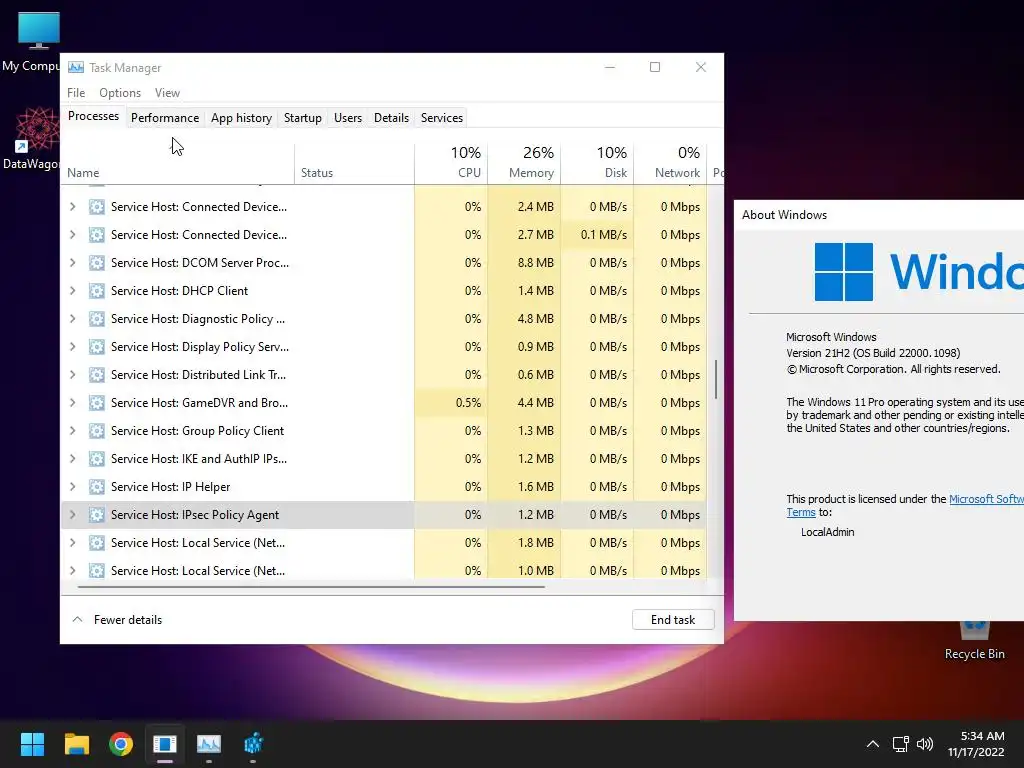Click the Task Manager title bar icon
This screenshot has height=768, width=1024.
76,67
